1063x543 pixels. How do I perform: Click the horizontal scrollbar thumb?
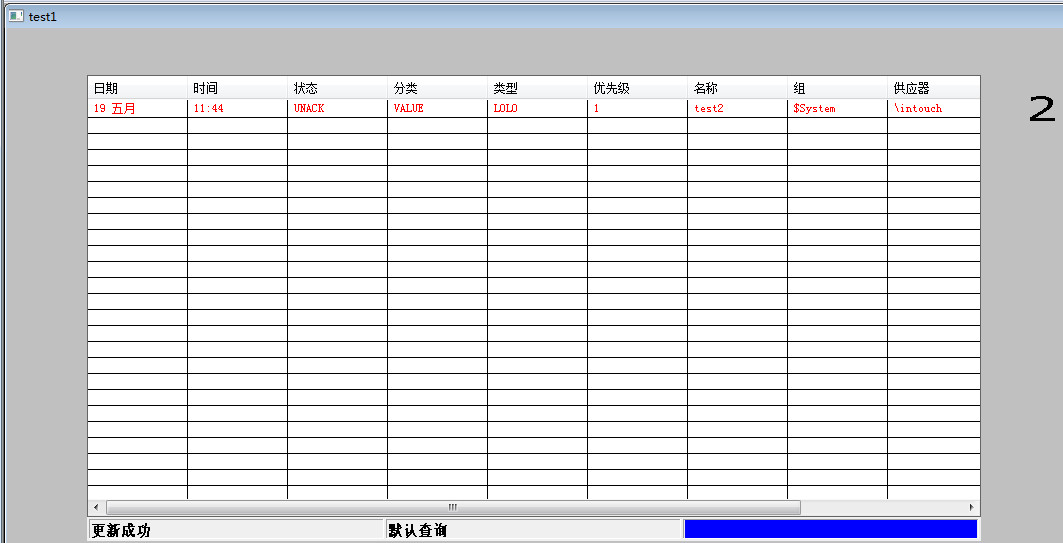453,507
